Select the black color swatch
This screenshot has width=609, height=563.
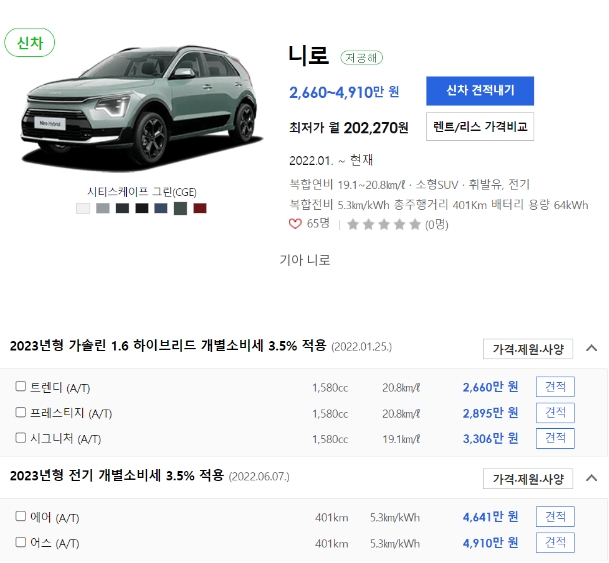coord(142,209)
